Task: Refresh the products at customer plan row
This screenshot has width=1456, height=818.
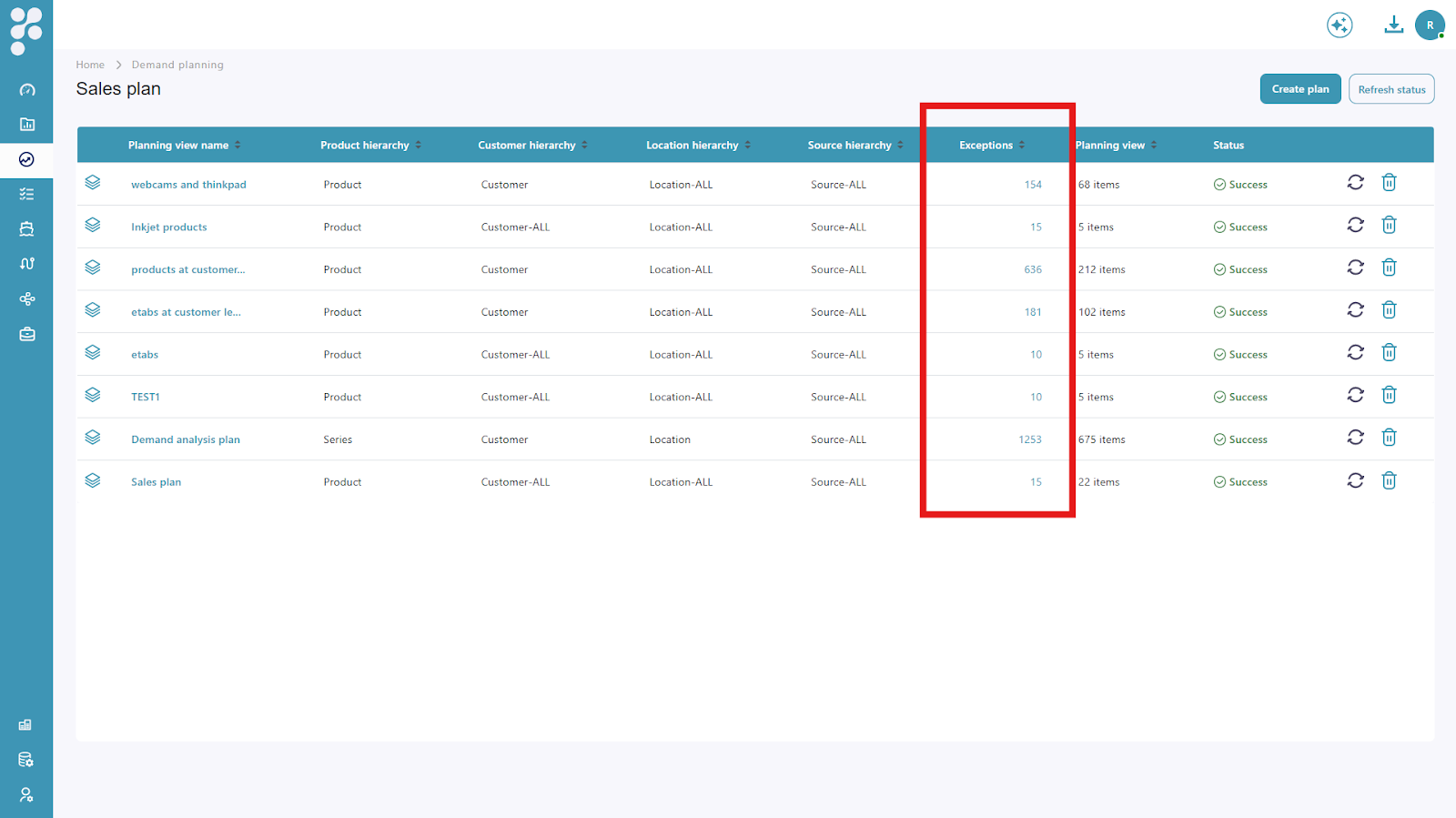Action: (x=1355, y=268)
